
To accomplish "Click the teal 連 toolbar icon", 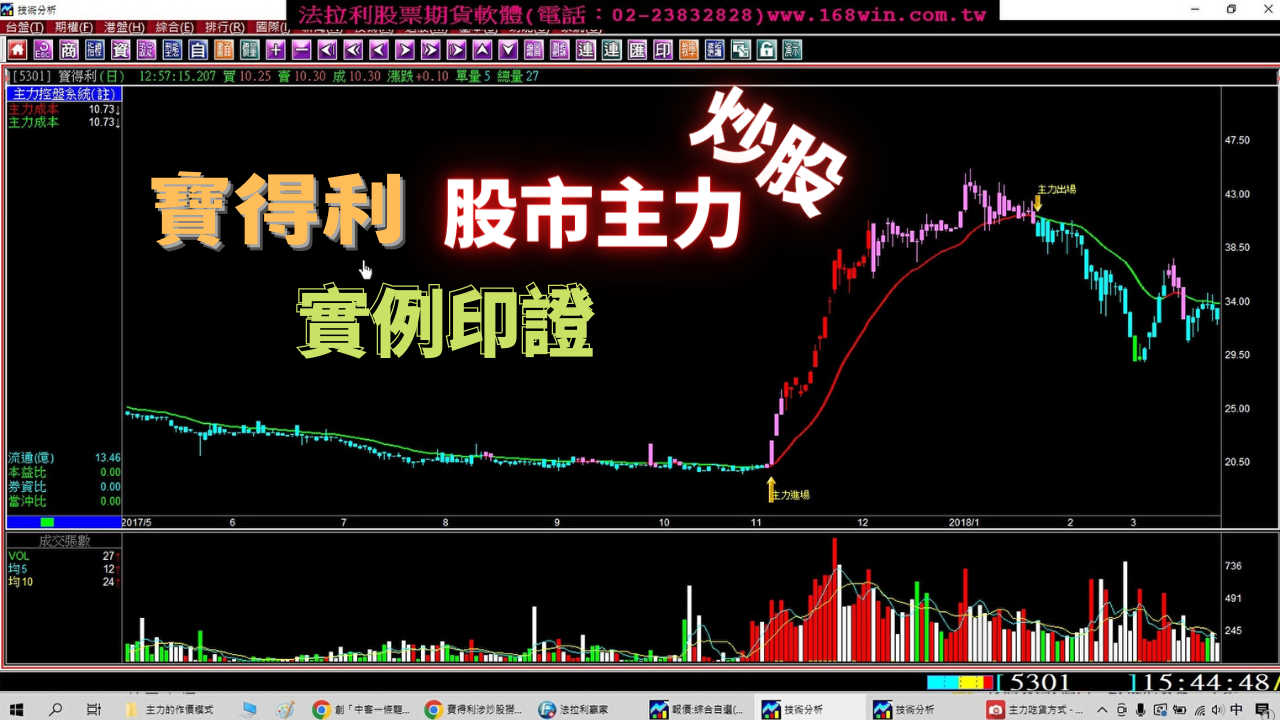I will [611, 50].
